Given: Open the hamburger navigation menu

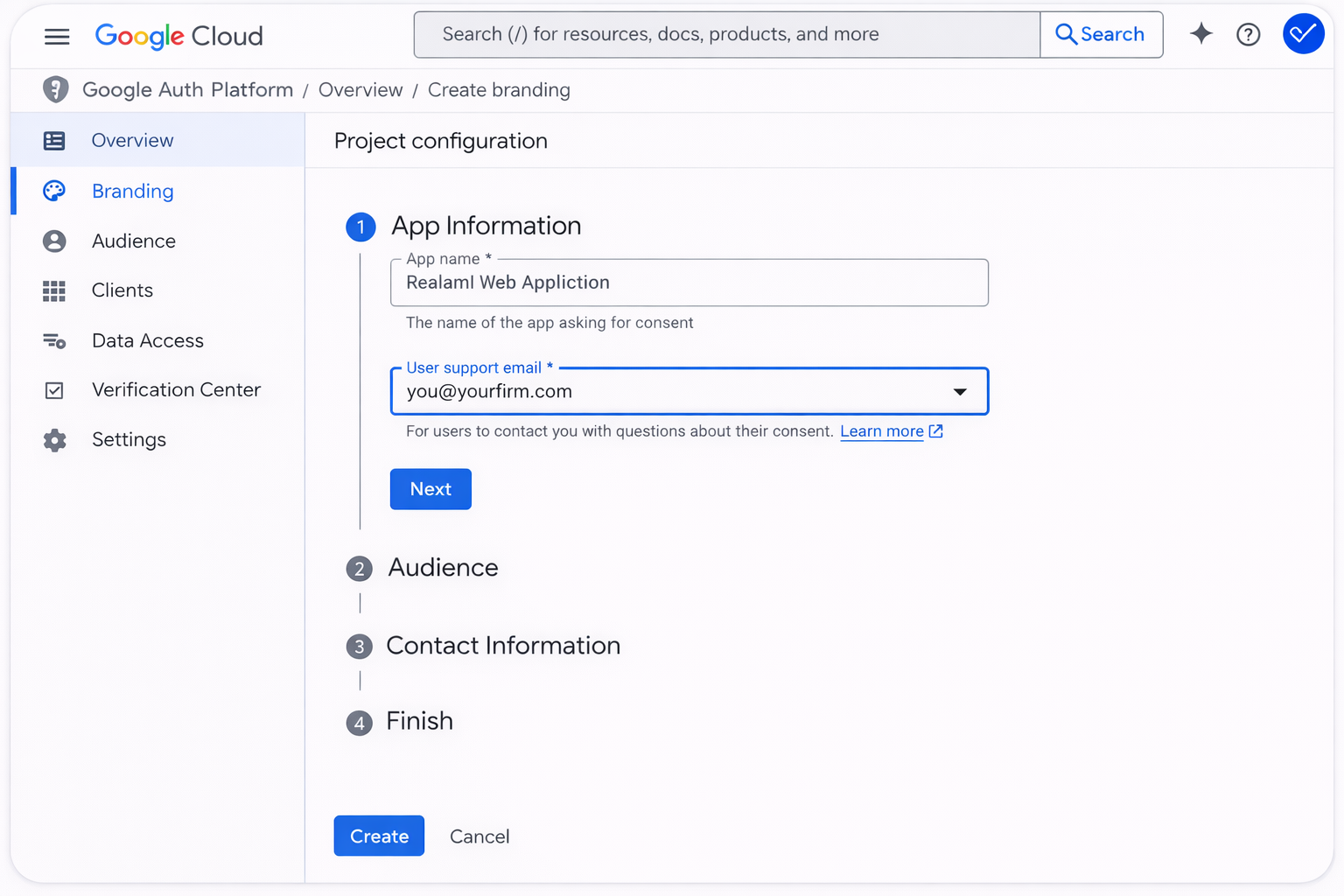Looking at the screenshot, I should [x=57, y=36].
